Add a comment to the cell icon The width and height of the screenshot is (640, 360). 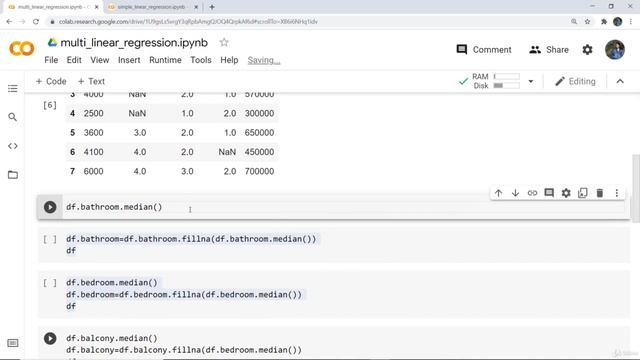(x=549, y=193)
